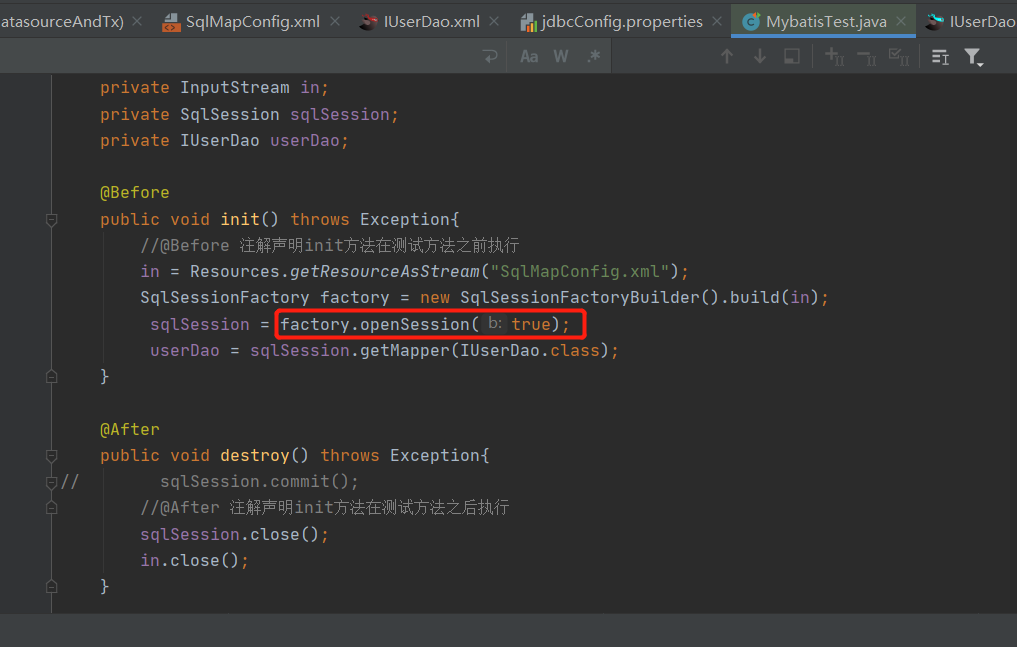Toggle Match Case (Aa) in the find bar
Image resolution: width=1017 pixels, height=647 pixels.
(x=529, y=56)
